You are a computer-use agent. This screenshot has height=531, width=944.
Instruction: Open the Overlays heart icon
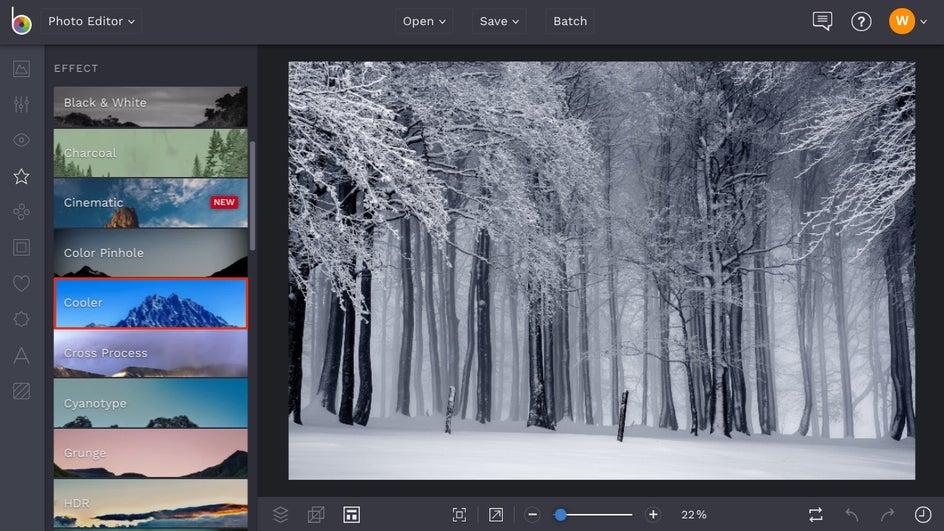click(21, 284)
